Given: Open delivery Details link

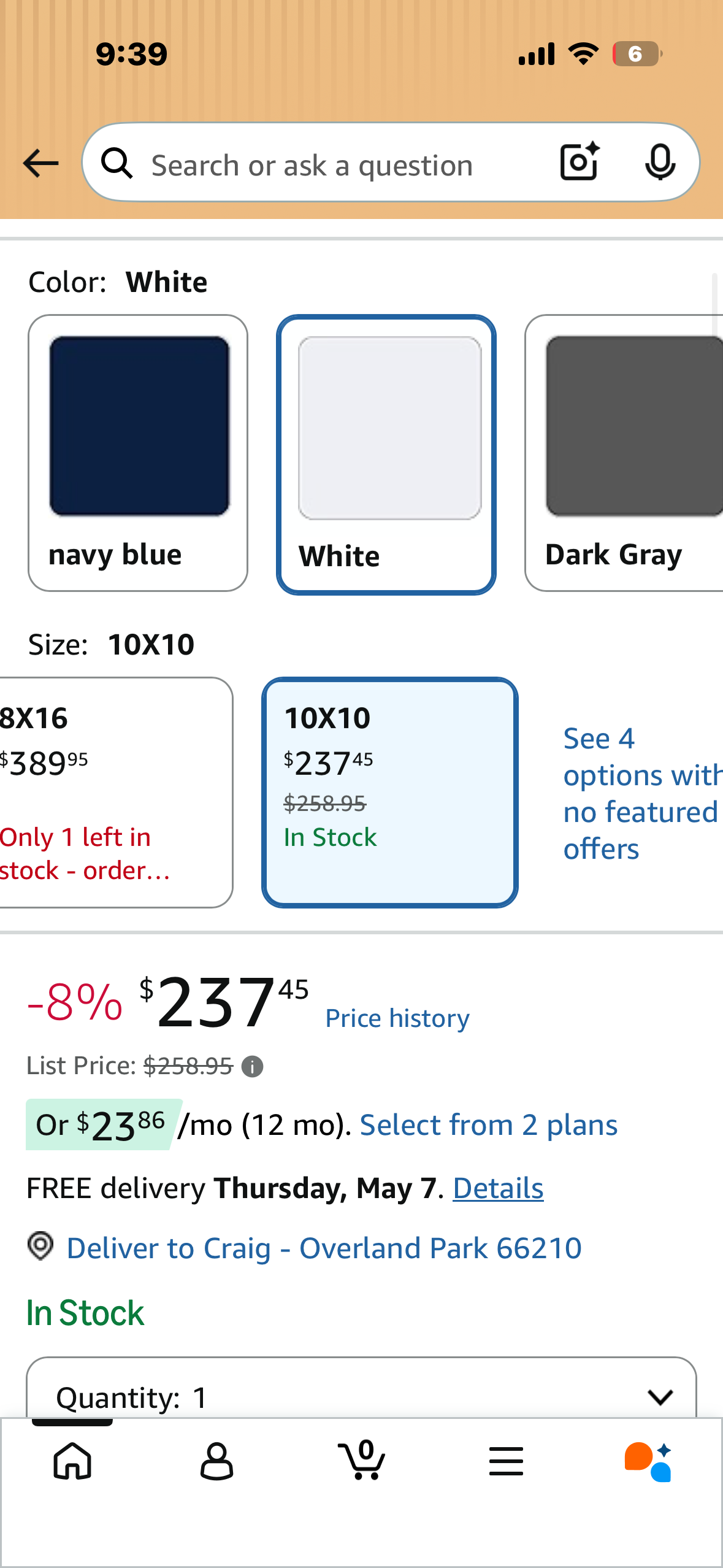Looking at the screenshot, I should pos(498,1188).
